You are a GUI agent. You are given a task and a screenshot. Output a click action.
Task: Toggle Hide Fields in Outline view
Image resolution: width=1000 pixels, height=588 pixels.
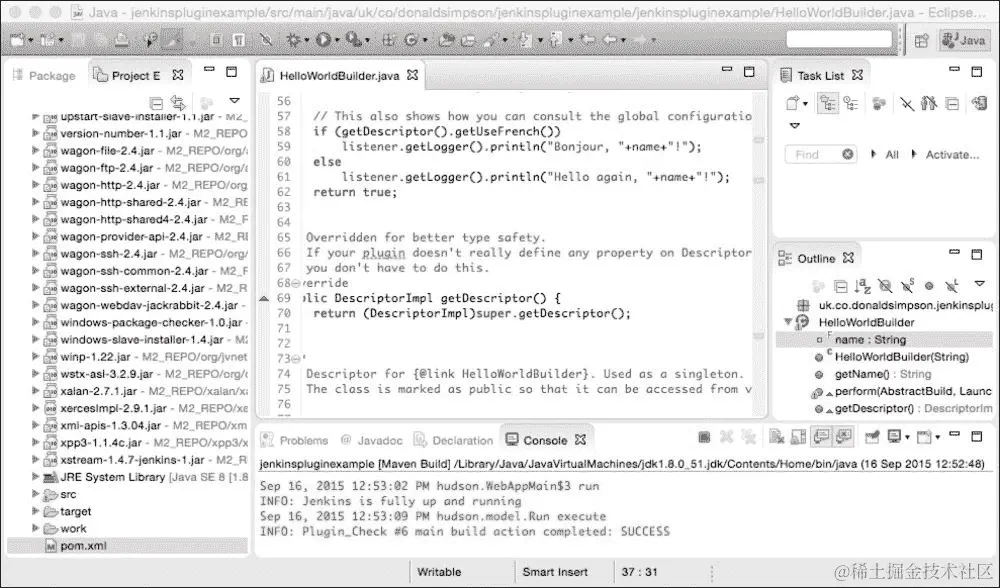pos(885,286)
